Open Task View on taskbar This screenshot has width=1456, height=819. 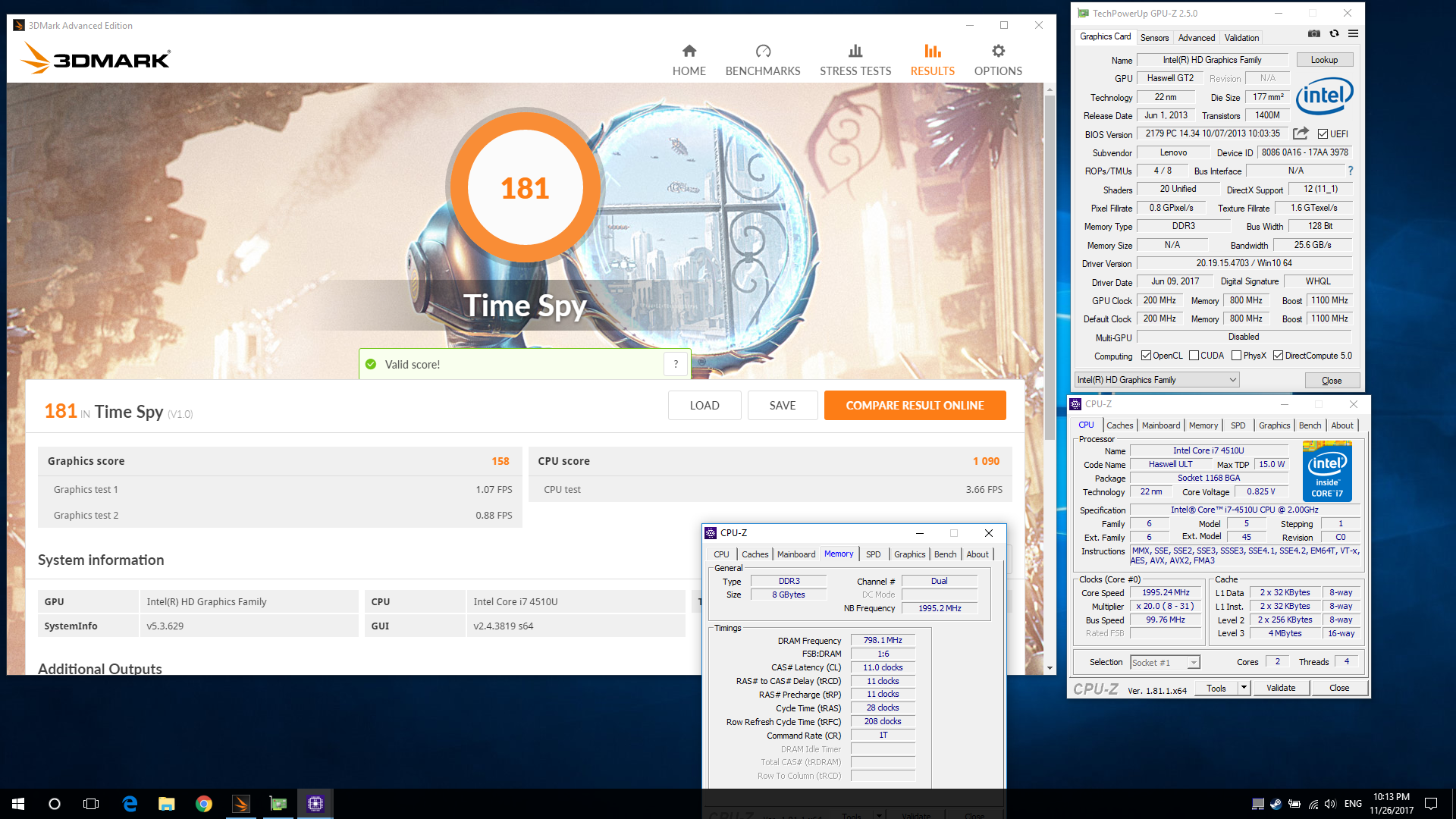(x=91, y=804)
